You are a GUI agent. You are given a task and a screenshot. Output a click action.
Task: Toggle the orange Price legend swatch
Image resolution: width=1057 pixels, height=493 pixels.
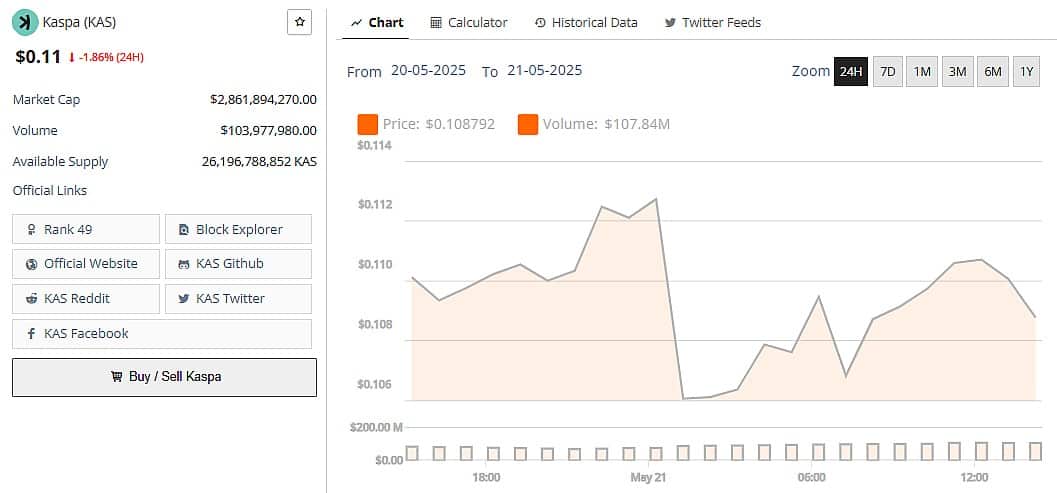(367, 124)
